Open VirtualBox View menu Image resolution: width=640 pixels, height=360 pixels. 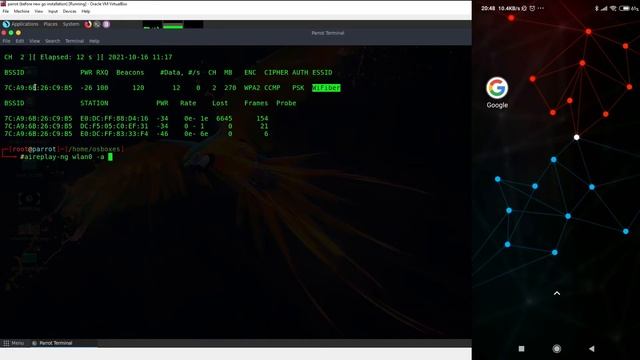pos(38,11)
